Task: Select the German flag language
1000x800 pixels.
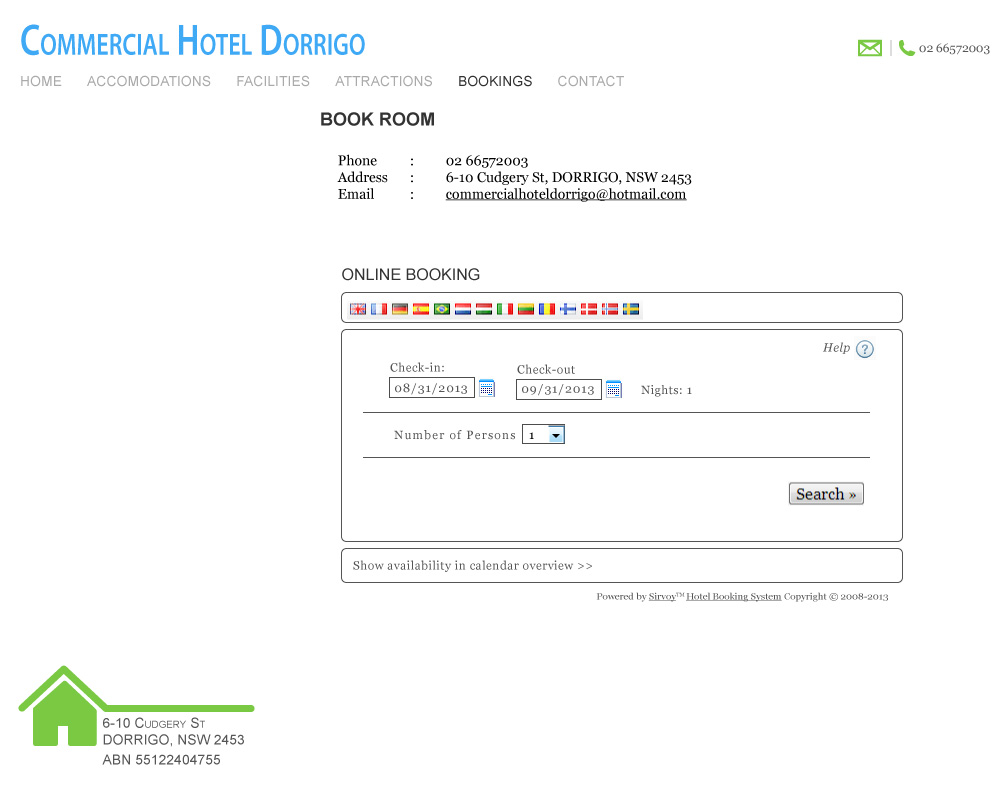Action: coord(400,309)
